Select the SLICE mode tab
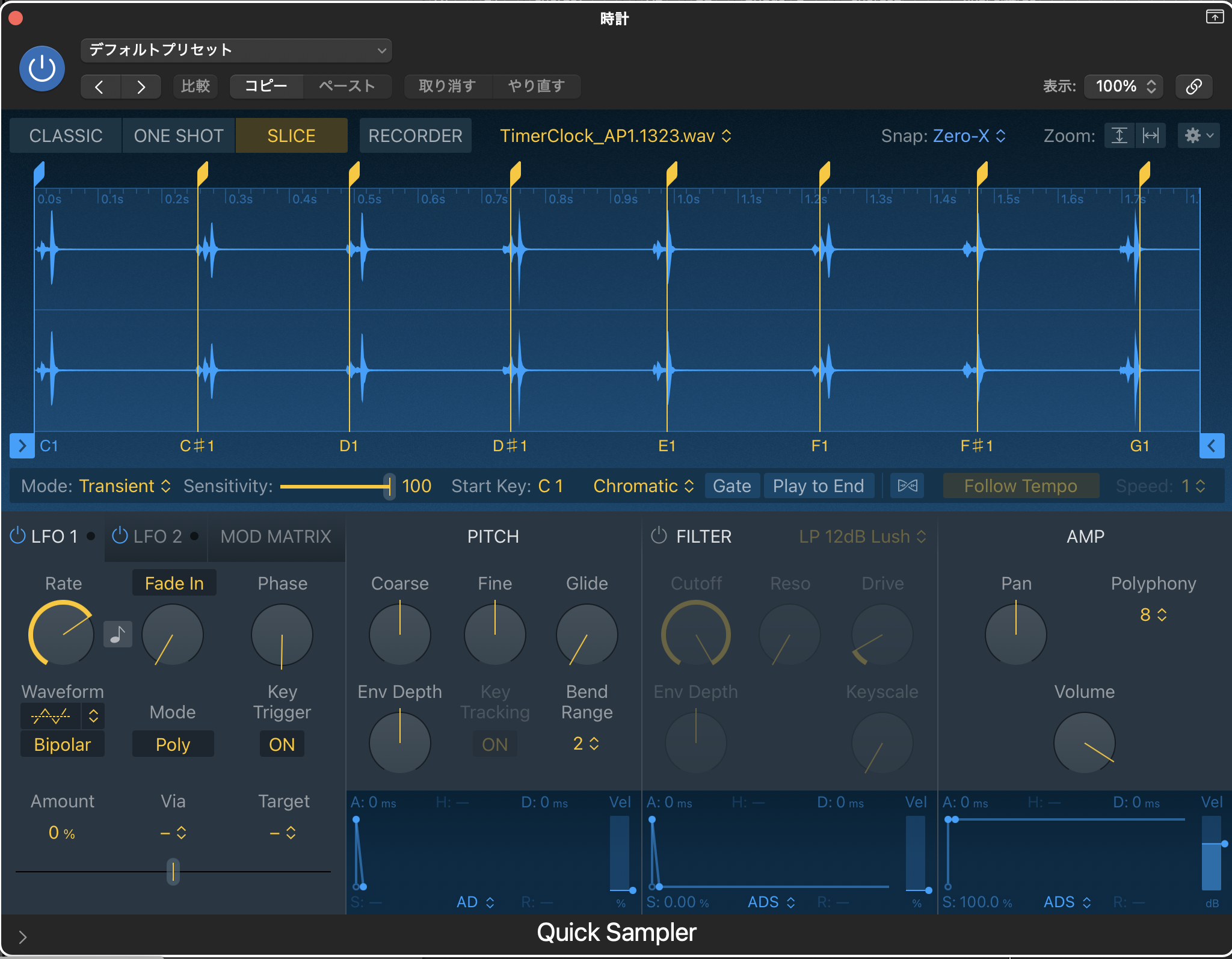The height and width of the screenshot is (959, 1232). click(x=291, y=136)
